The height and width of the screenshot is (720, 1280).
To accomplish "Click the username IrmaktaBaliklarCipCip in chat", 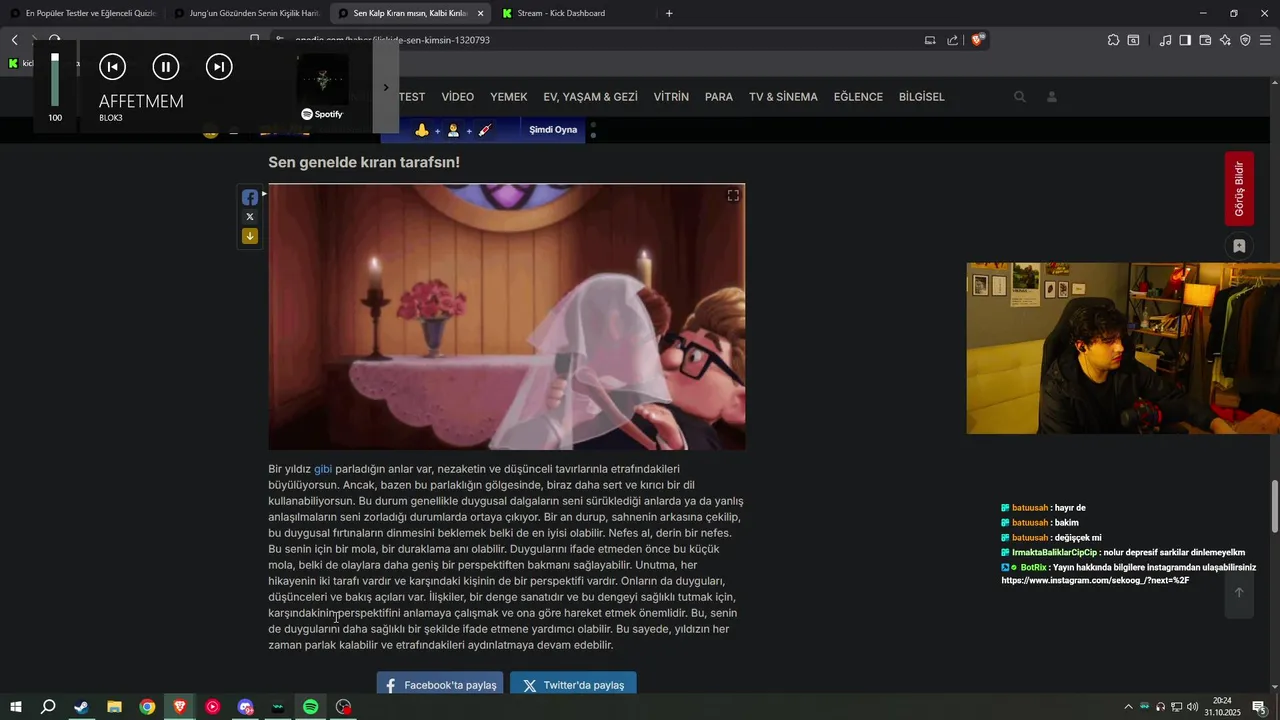I will pyautogui.click(x=1054, y=552).
